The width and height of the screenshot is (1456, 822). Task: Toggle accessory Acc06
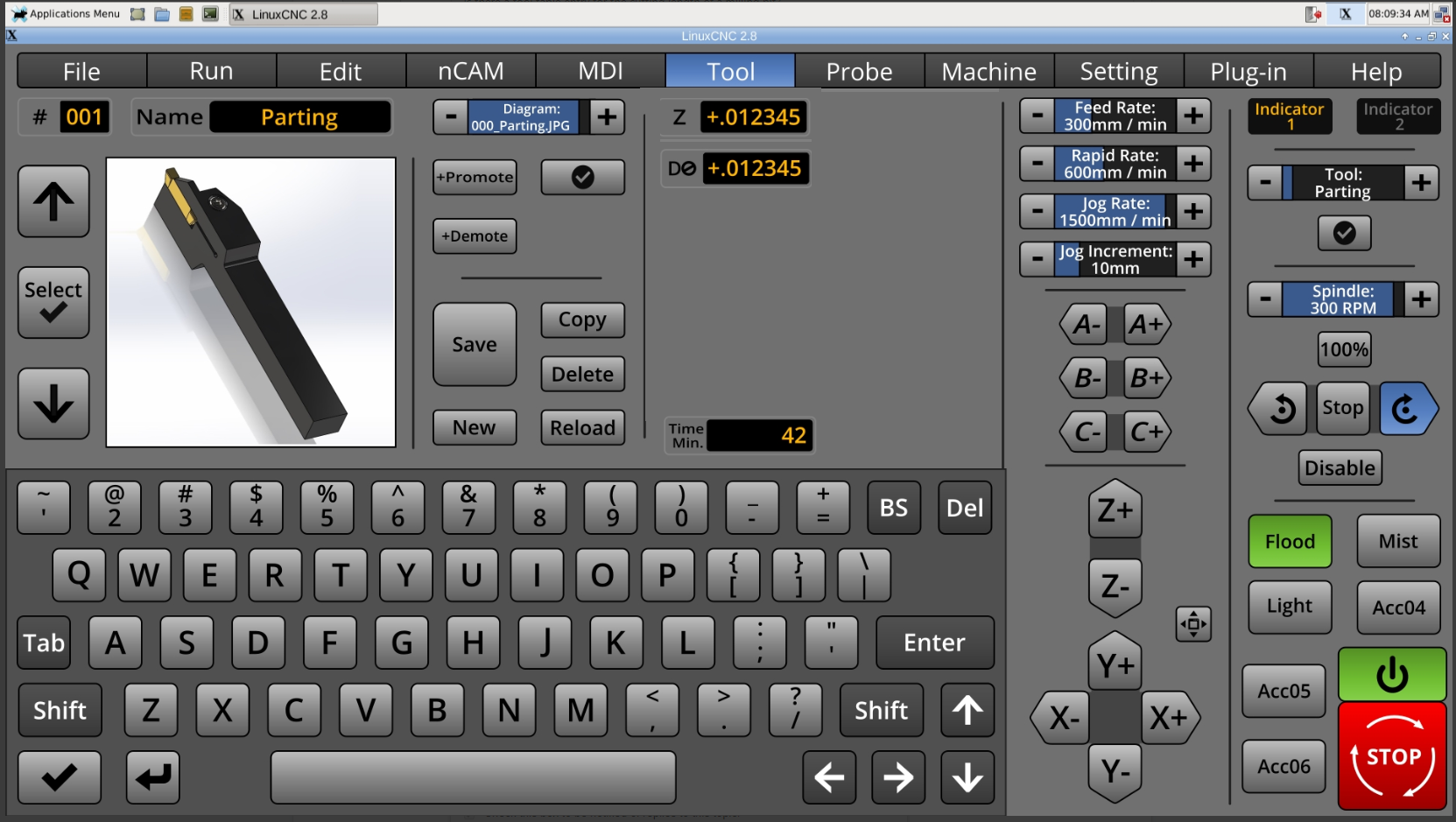tap(1284, 766)
